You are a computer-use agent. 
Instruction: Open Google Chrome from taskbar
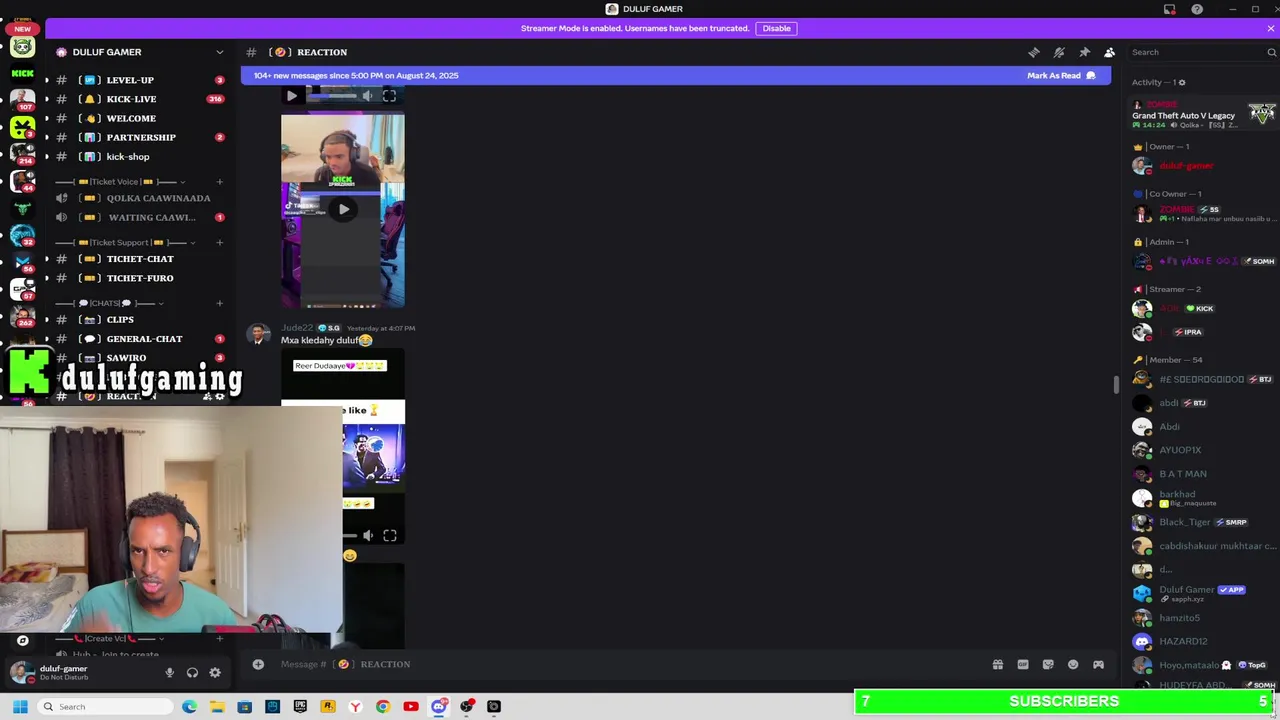pyautogui.click(x=383, y=707)
